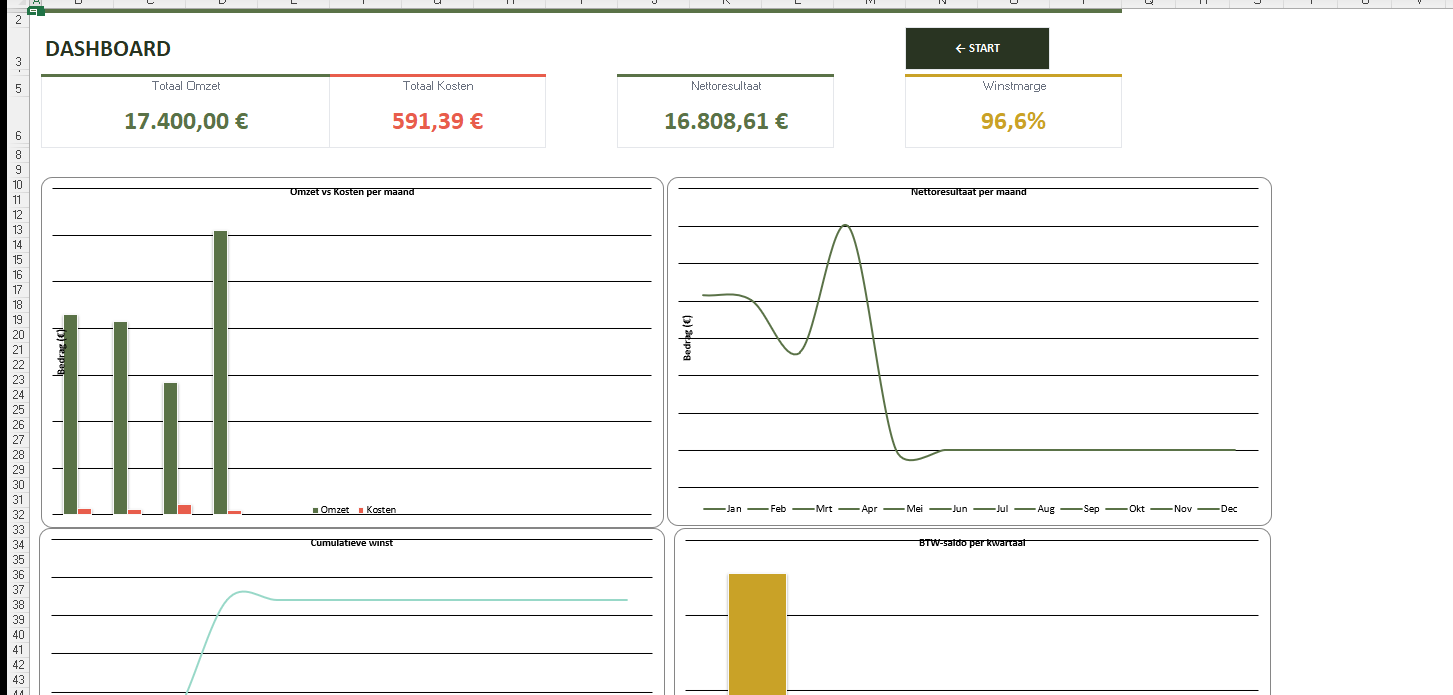This screenshot has width=1453, height=695.
Task: Click the Kosten legend entry
Action: point(380,510)
